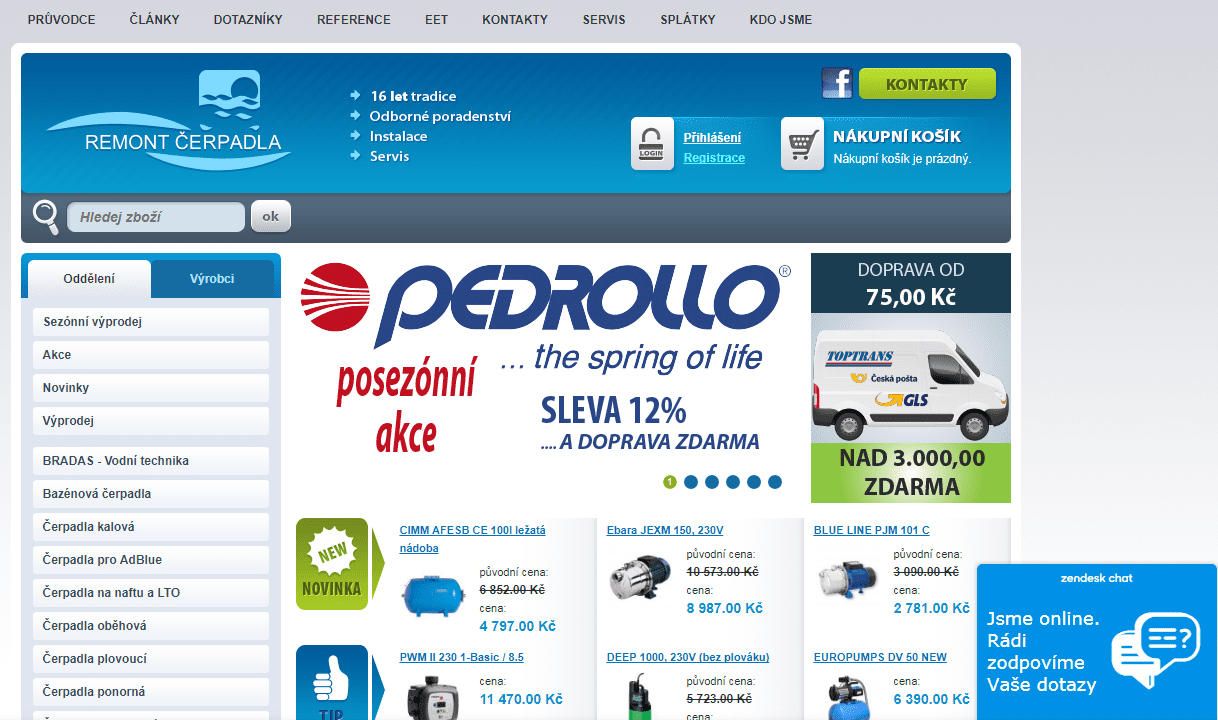
Task: Click the Remont Čerpadla logo
Action: click(167, 120)
